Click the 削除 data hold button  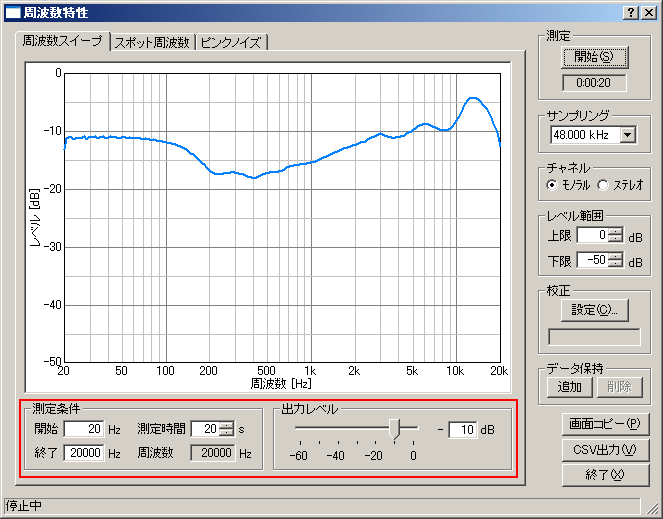coord(620,387)
